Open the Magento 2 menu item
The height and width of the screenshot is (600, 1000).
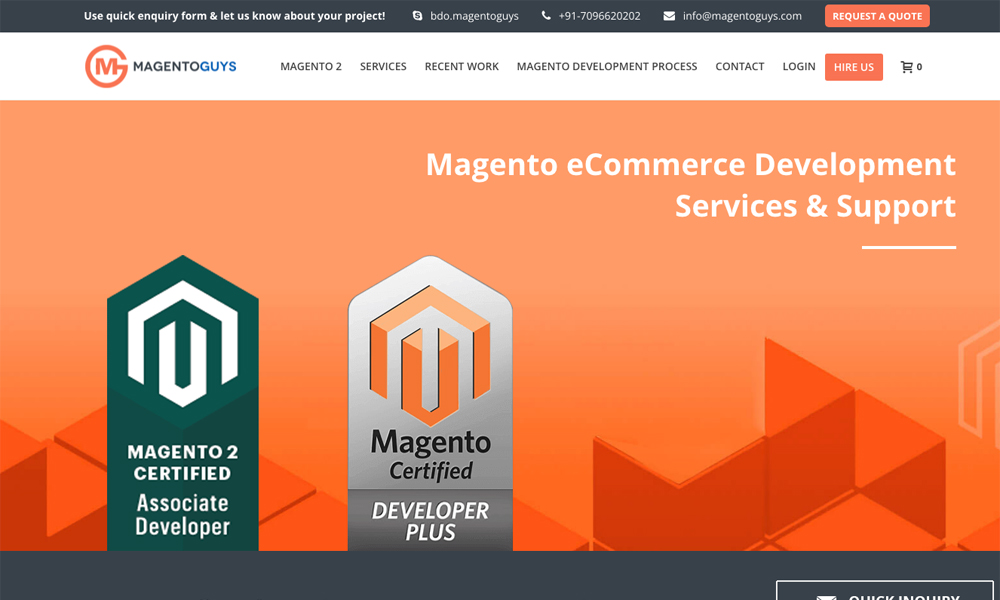[x=311, y=67]
